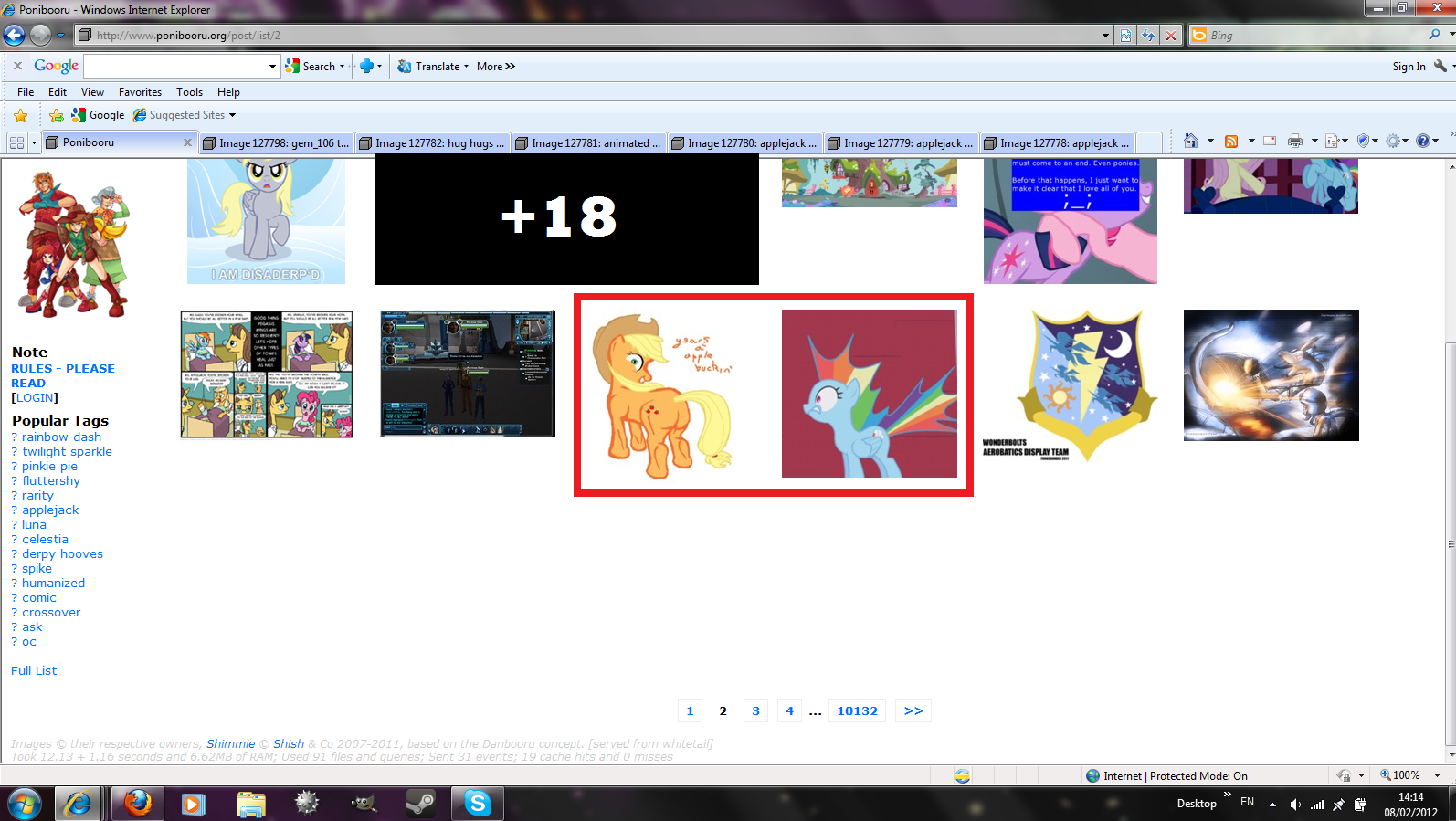
Task: Click the rainbow dash tag link
Action: [x=61, y=437]
